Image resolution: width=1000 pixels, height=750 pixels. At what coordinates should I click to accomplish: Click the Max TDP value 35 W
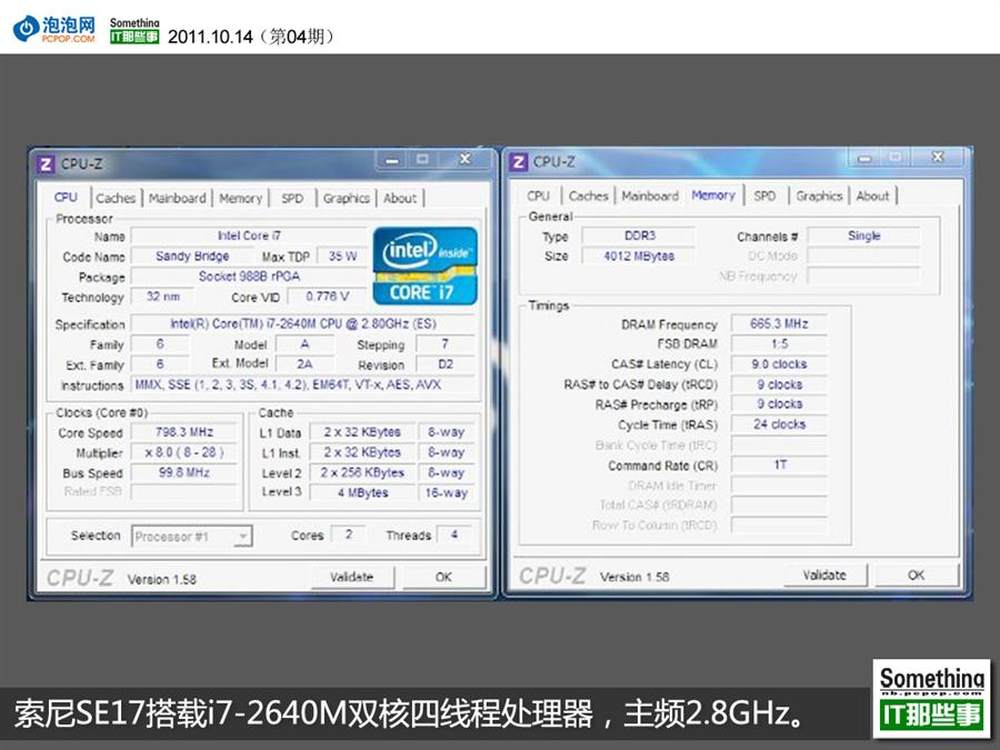coord(342,256)
